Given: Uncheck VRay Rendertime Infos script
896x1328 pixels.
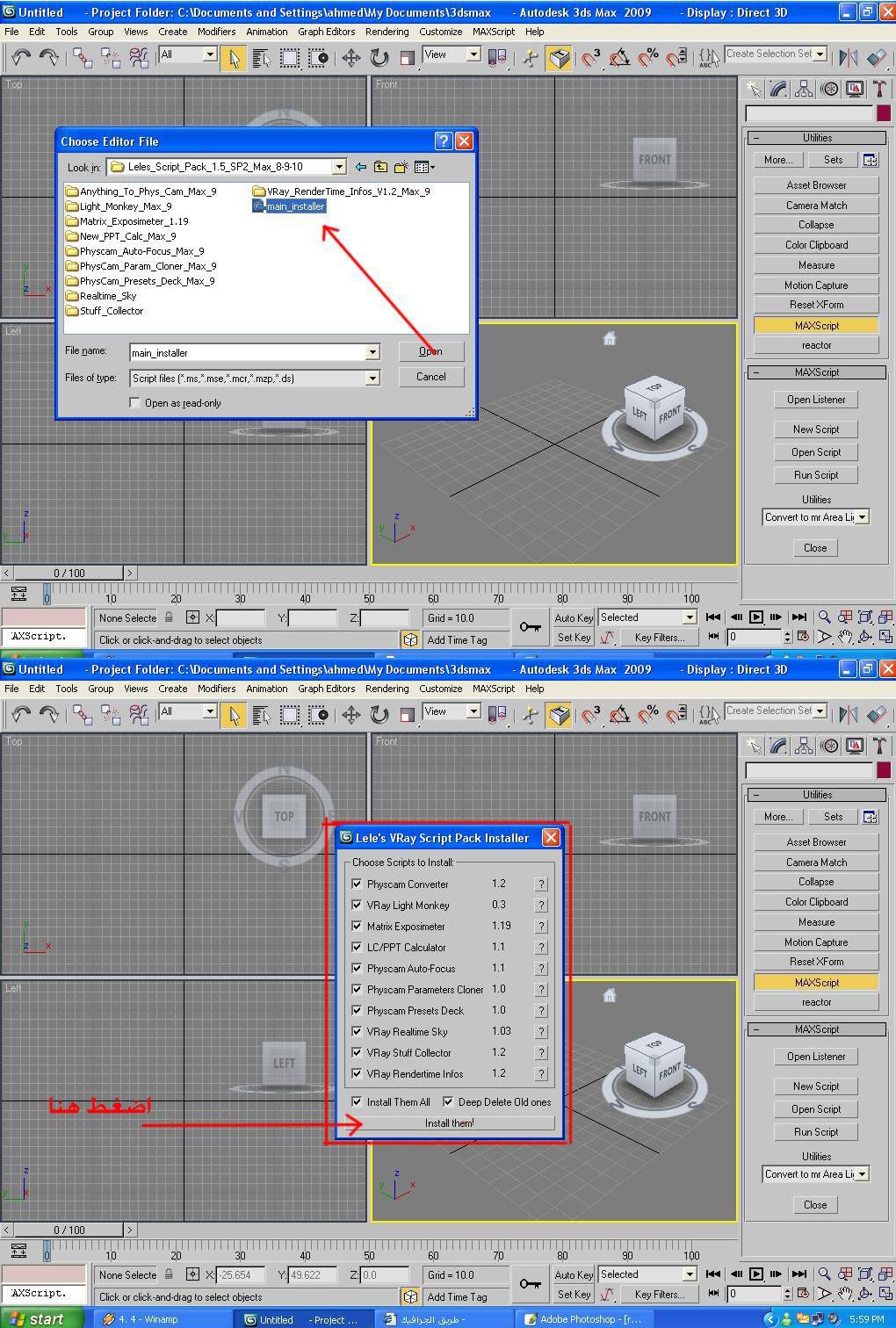Looking at the screenshot, I should [x=357, y=1073].
